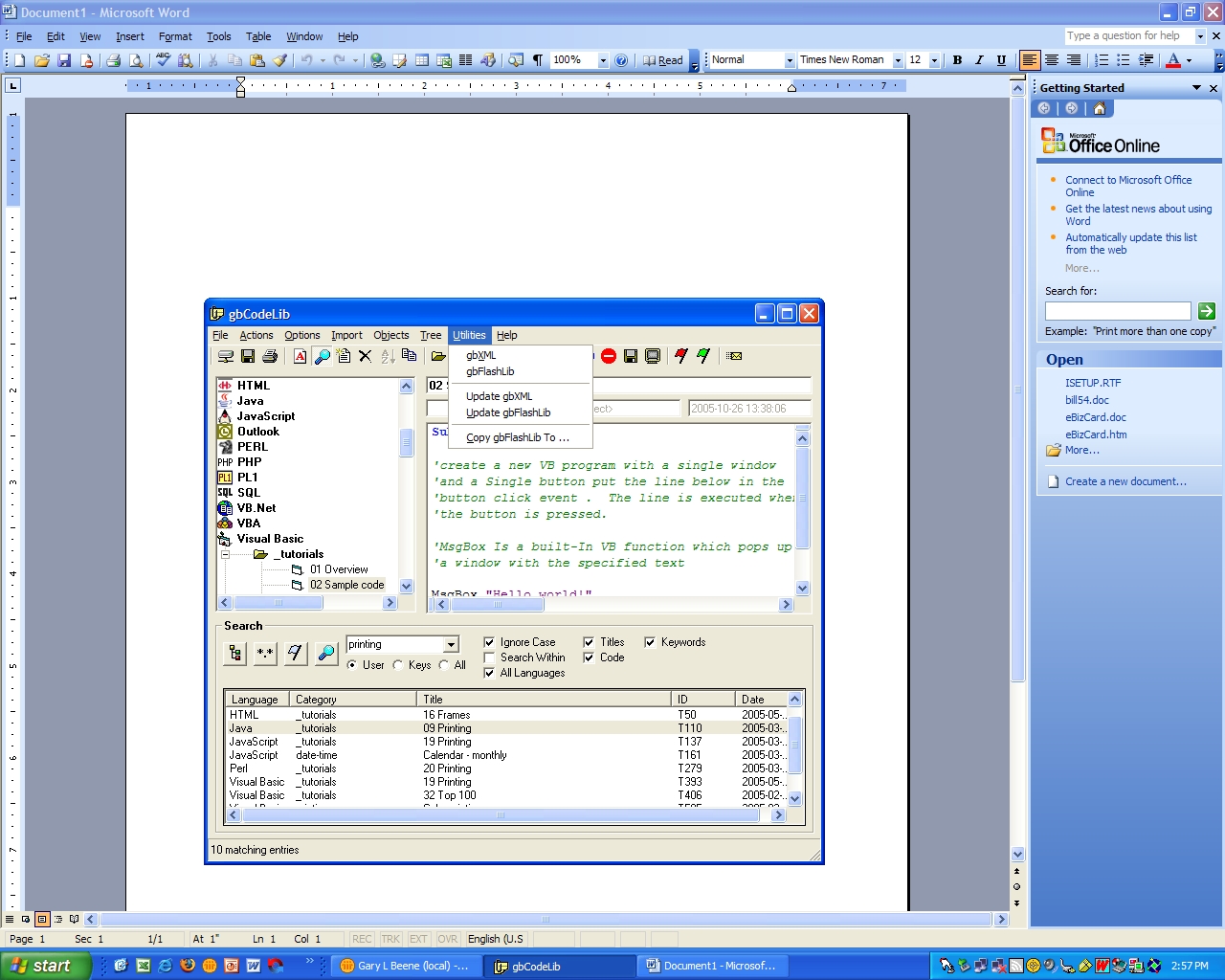The image size is (1225, 980).
Task: Click the open folder icon in gbCodeLib toolbar
Action: tap(438, 356)
